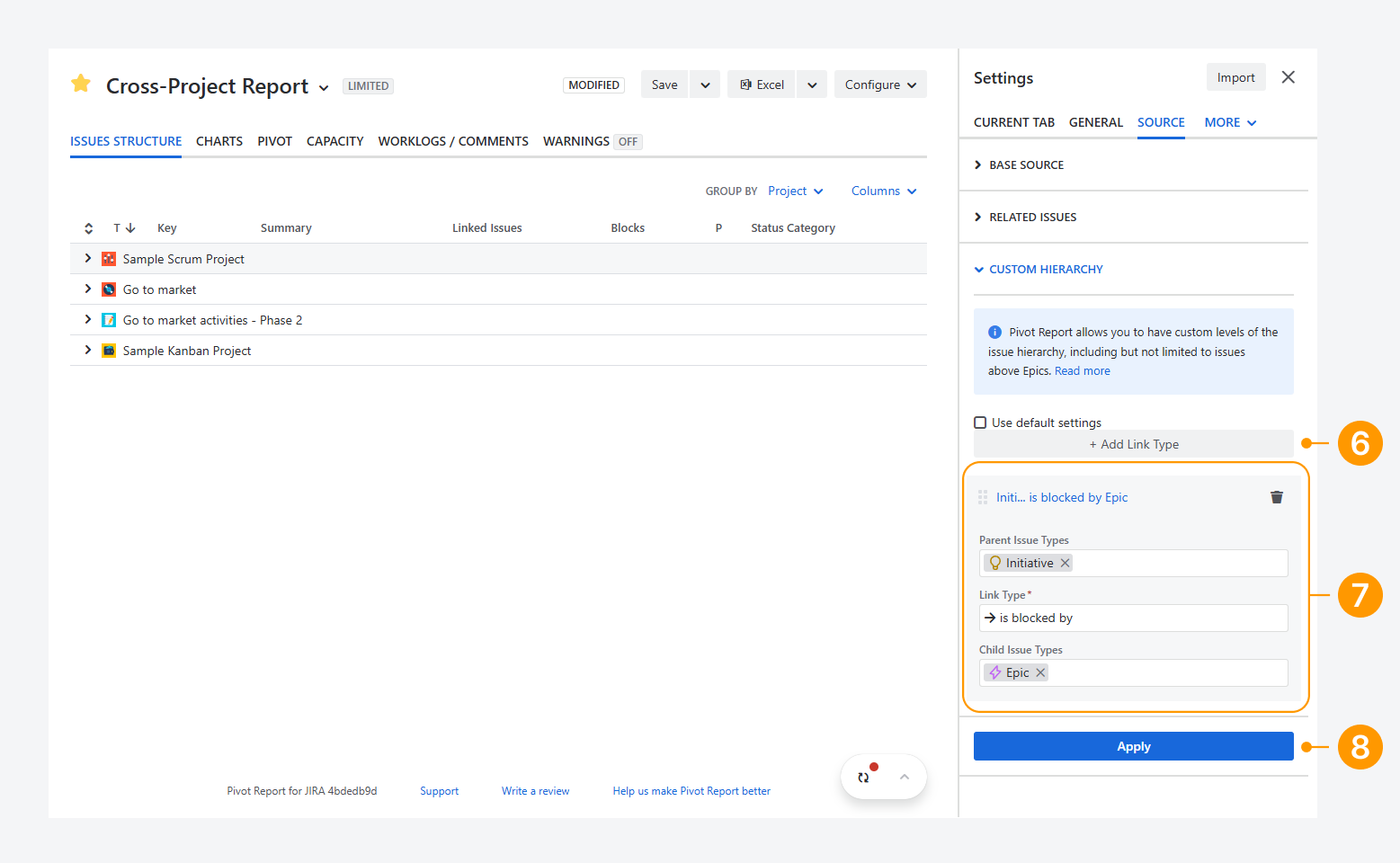Enable Use default settings checkbox

[981, 423]
